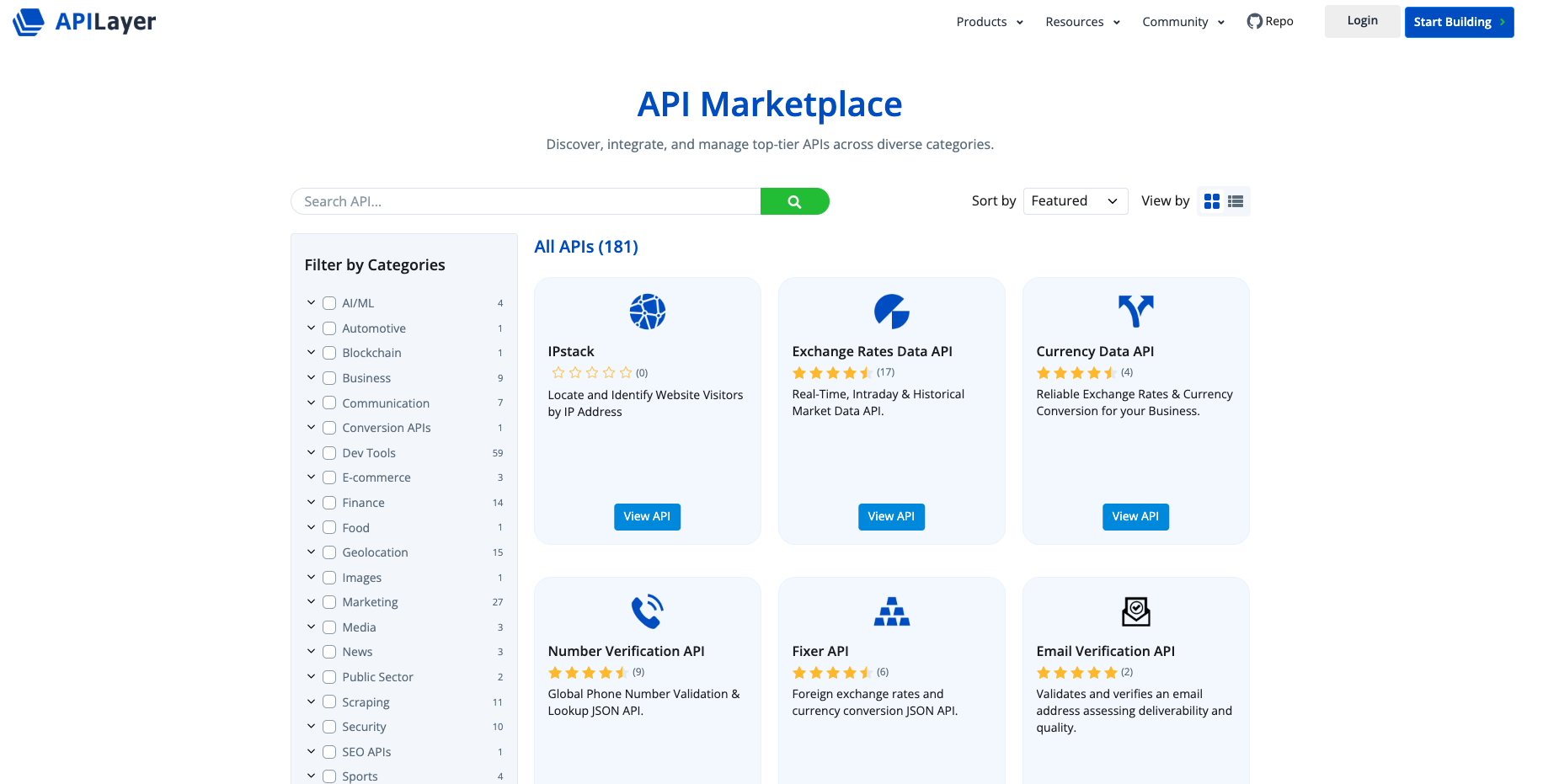1543x784 pixels.
Task: Click the Finance count 14
Action: (x=498, y=503)
